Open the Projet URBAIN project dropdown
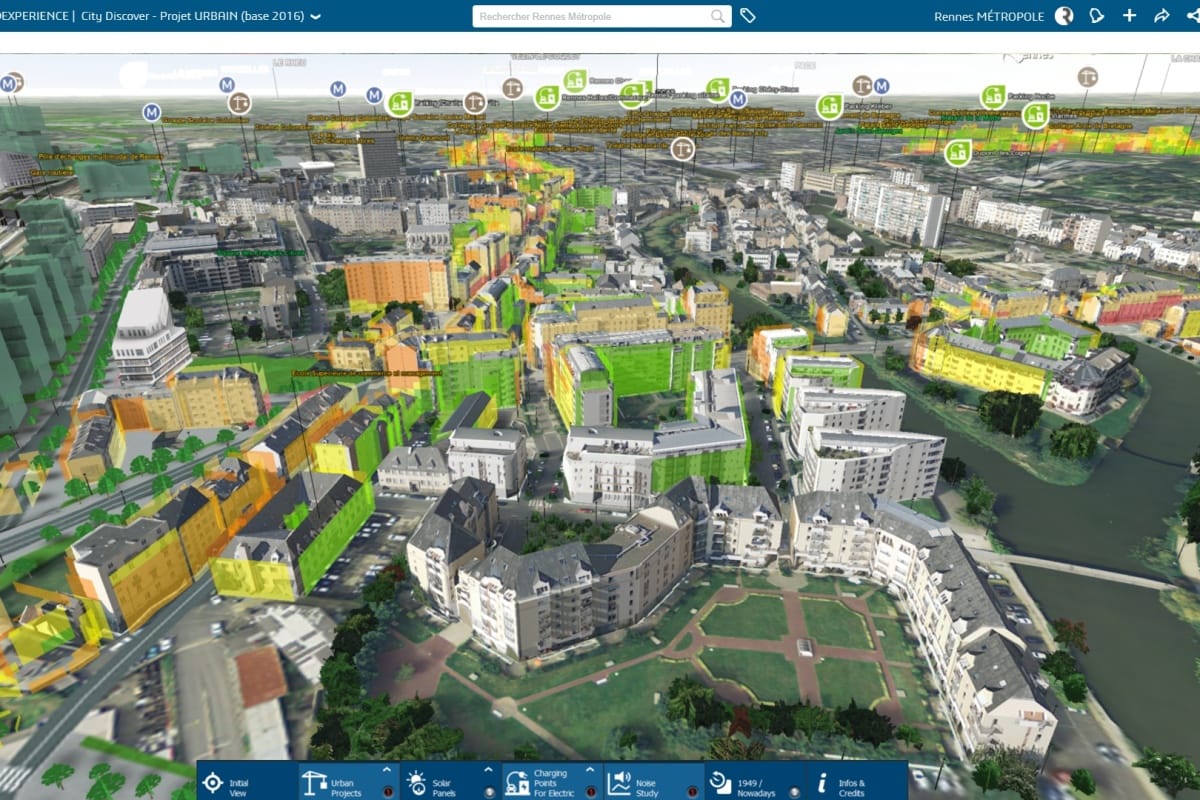The height and width of the screenshot is (800, 1200). (314, 16)
